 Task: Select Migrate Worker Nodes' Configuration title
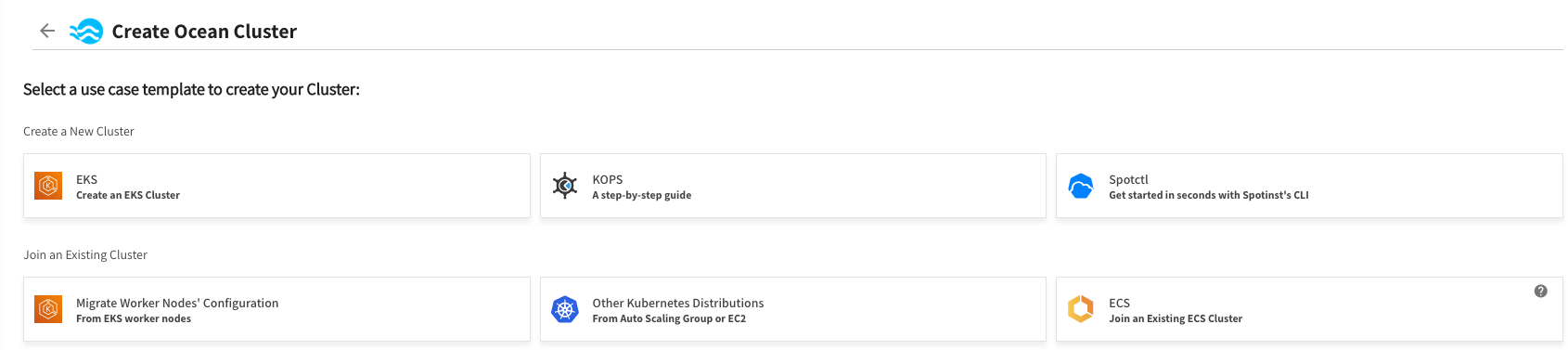pos(177,303)
